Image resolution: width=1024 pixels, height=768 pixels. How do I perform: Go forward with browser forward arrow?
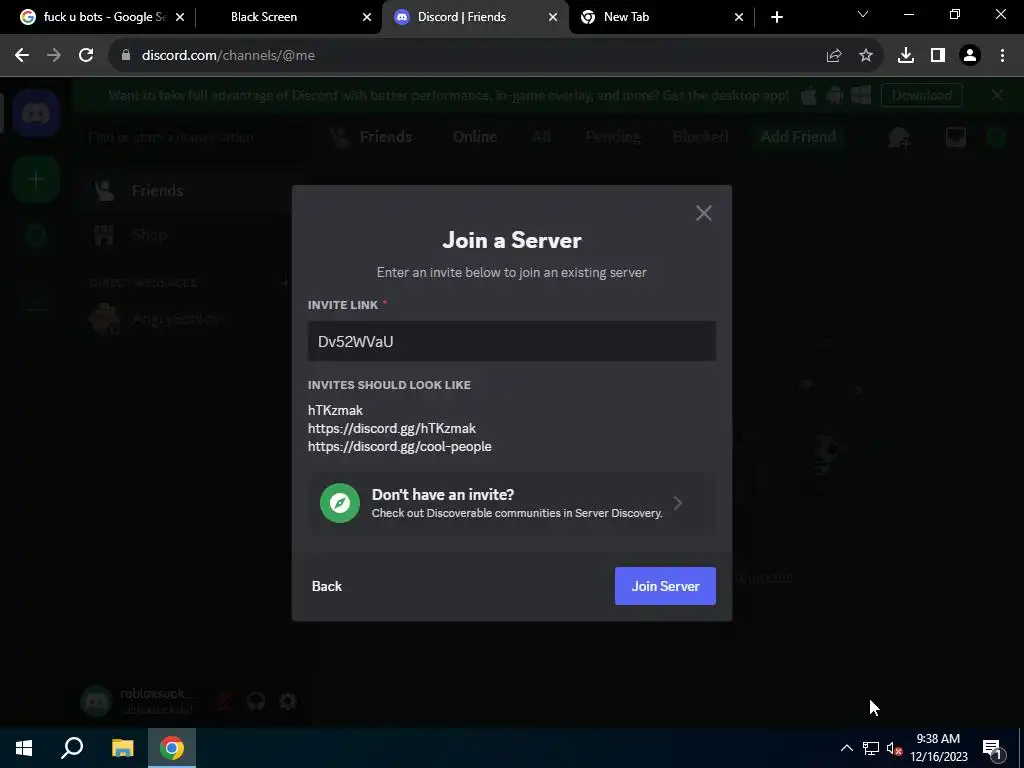(x=54, y=56)
